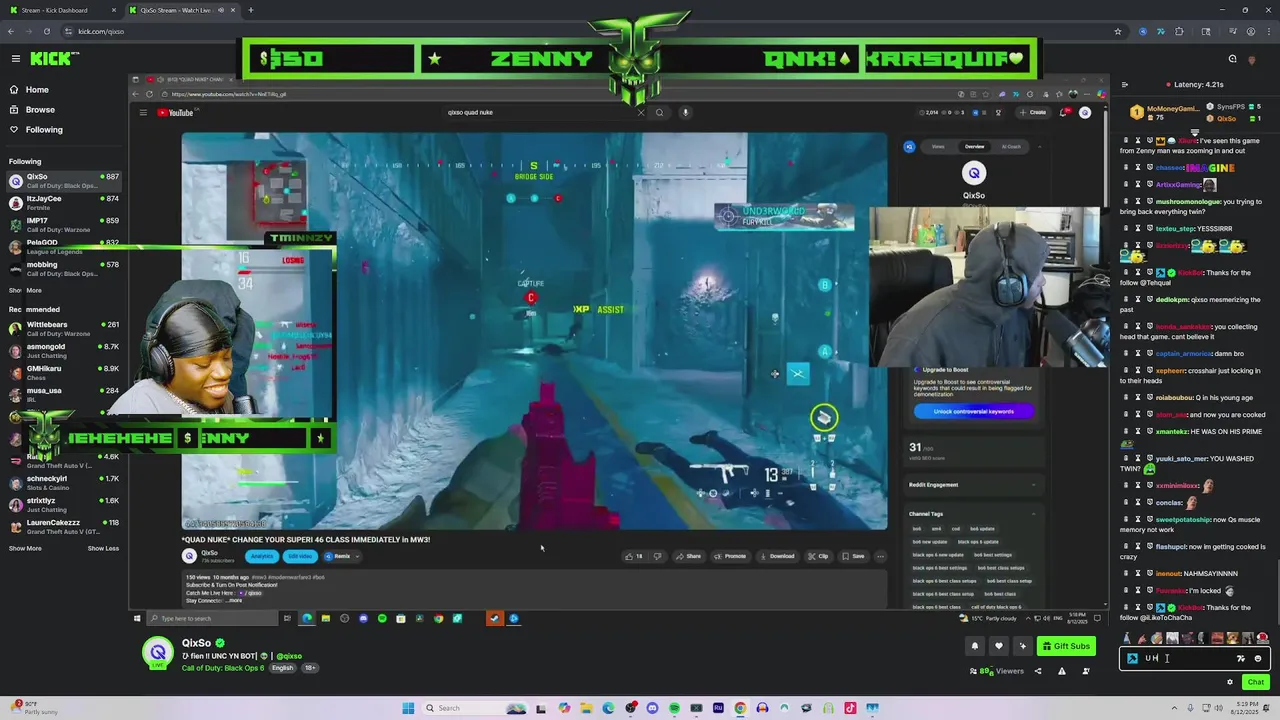Click YouTube Share button in stream

(688, 556)
